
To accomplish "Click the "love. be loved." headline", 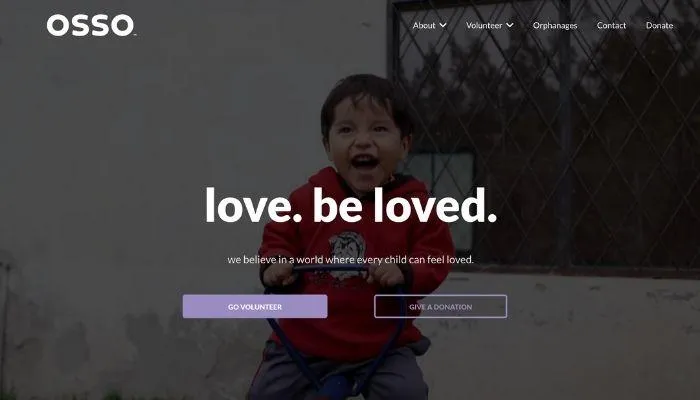I will click(x=351, y=205).
